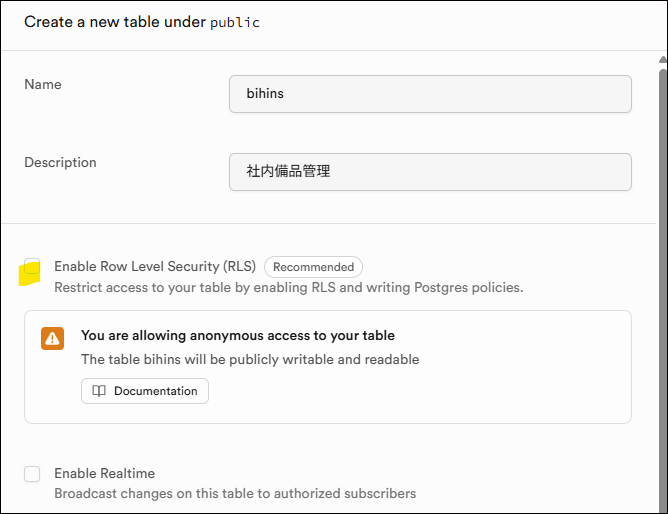Click the 'Restrict access to your table' description
668x514 pixels.
pos(288,287)
